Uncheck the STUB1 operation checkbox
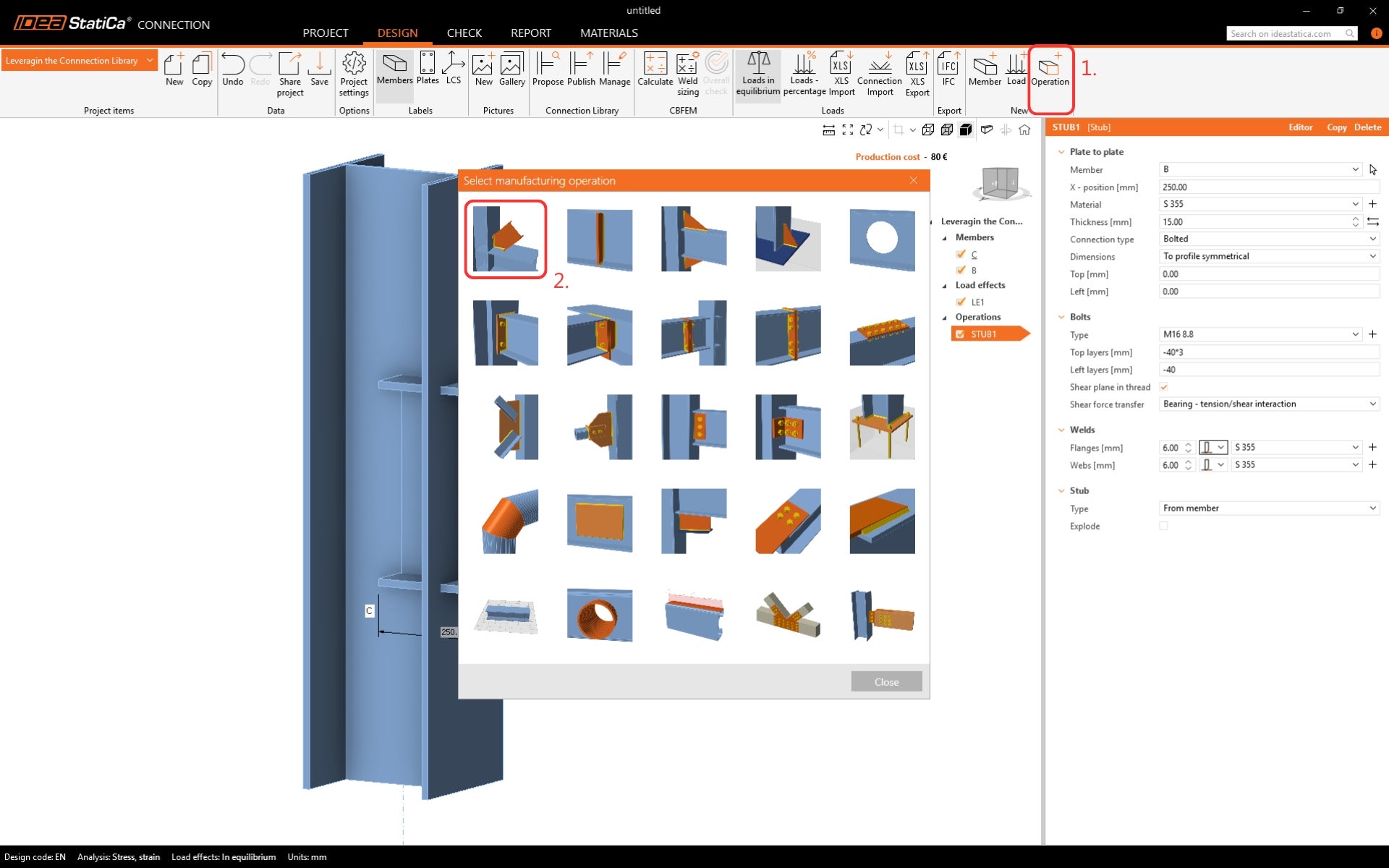The height and width of the screenshot is (868, 1389). click(960, 334)
